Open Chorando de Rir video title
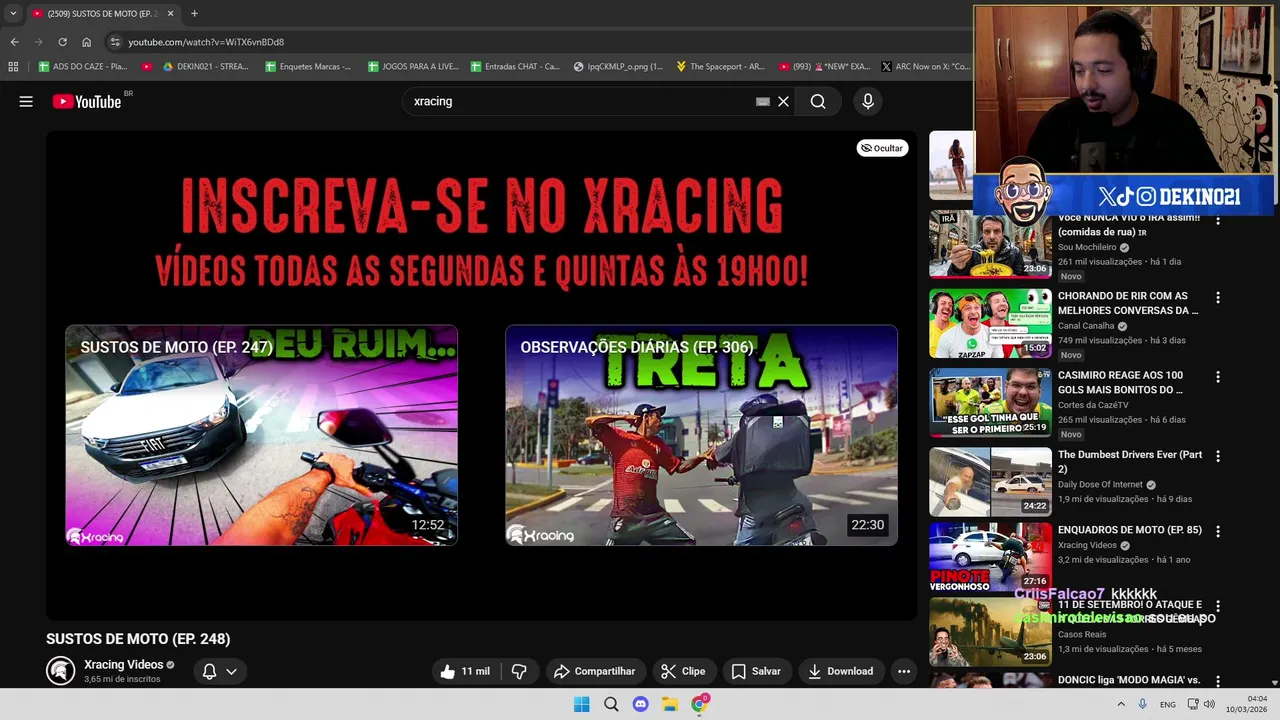The width and height of the screenshot is (1280, 720). coord(1128,303)
